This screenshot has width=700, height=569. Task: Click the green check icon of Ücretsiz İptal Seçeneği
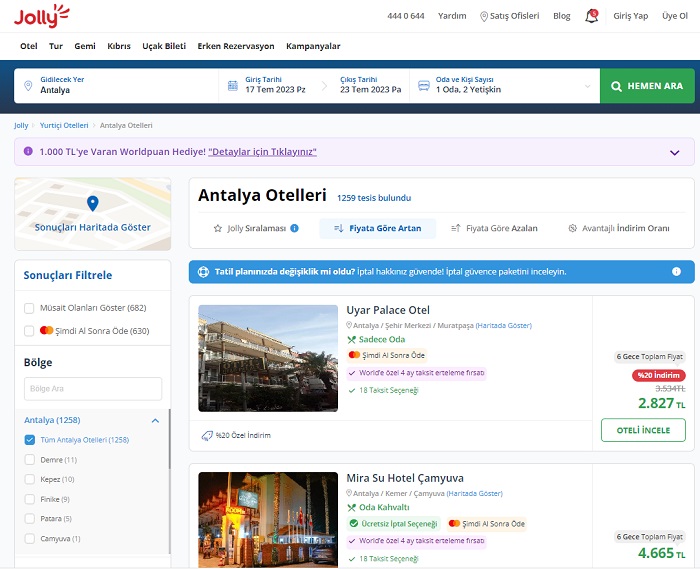354,523
